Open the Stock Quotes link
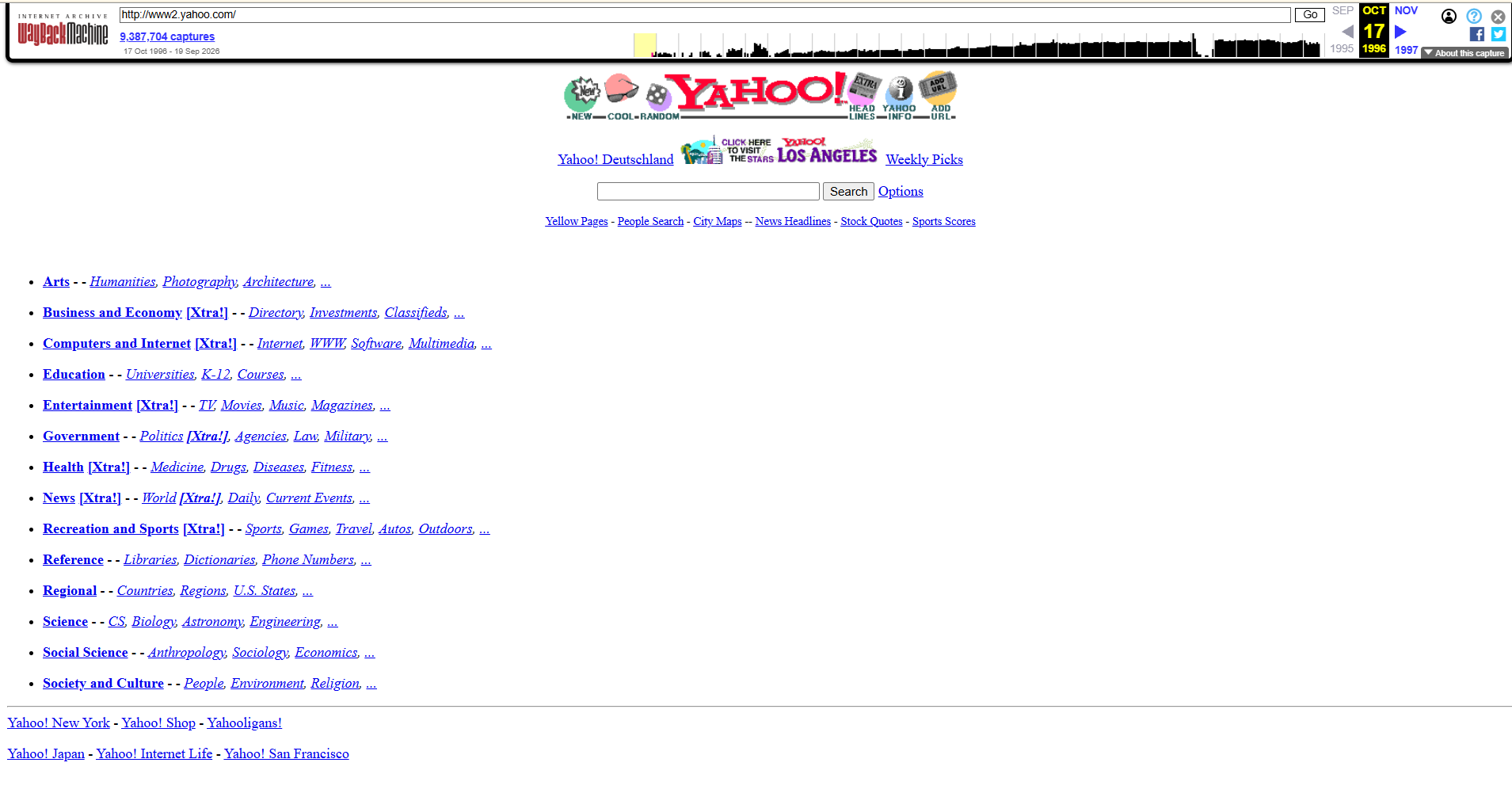 pyautogui.click(x=871, y=221)
